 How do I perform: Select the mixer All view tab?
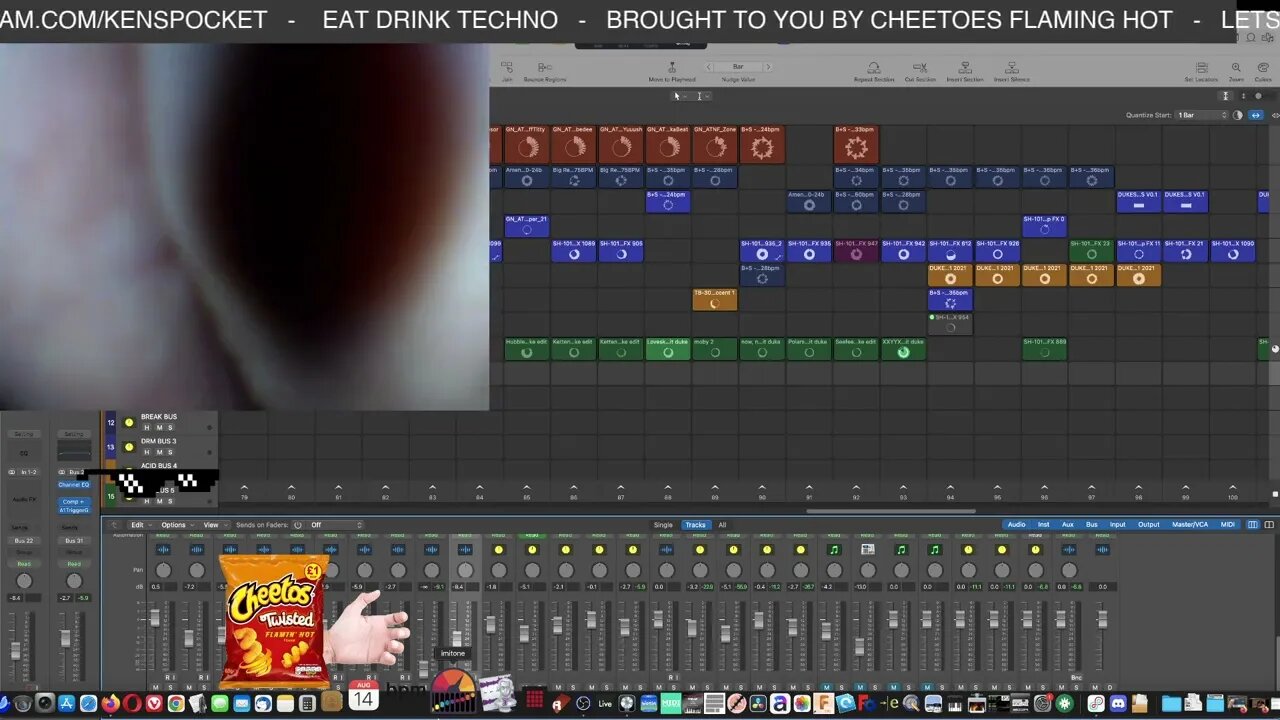click(x=722, y=525)
